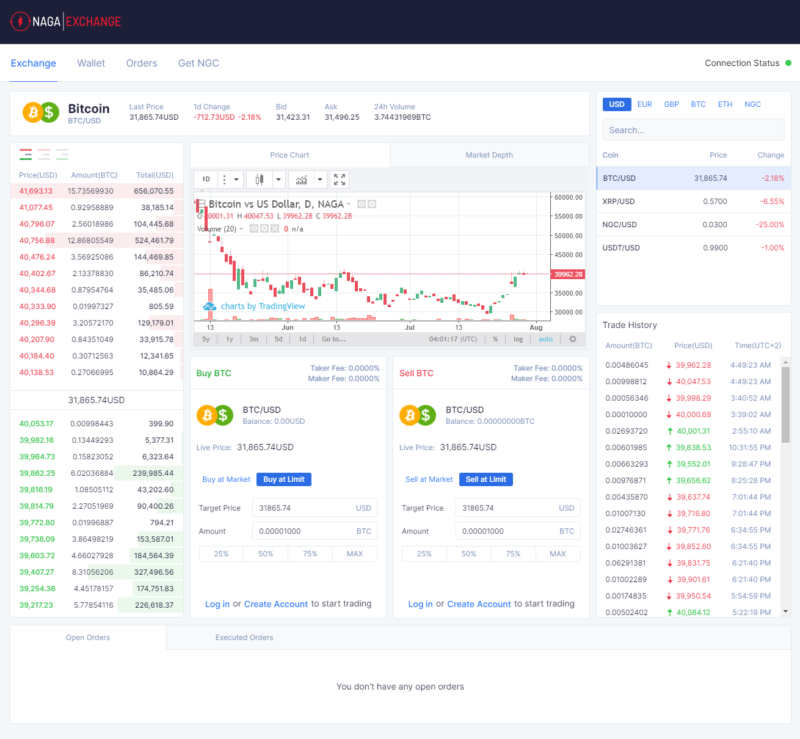Set chart range to 3m
Viewport: 800px width, 739px height.
coord(254,339)
